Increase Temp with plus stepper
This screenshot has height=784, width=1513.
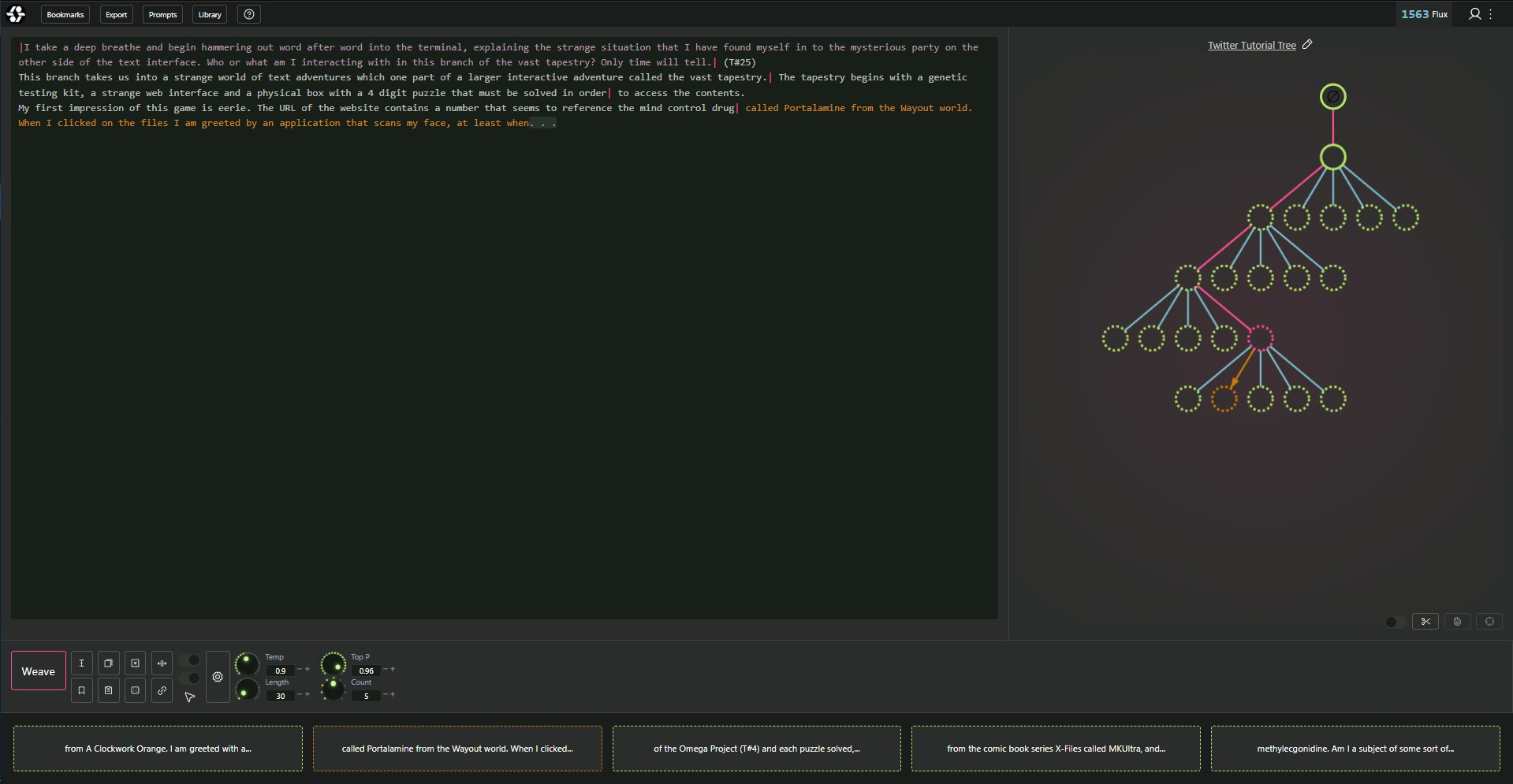click(x=307, y=670)
